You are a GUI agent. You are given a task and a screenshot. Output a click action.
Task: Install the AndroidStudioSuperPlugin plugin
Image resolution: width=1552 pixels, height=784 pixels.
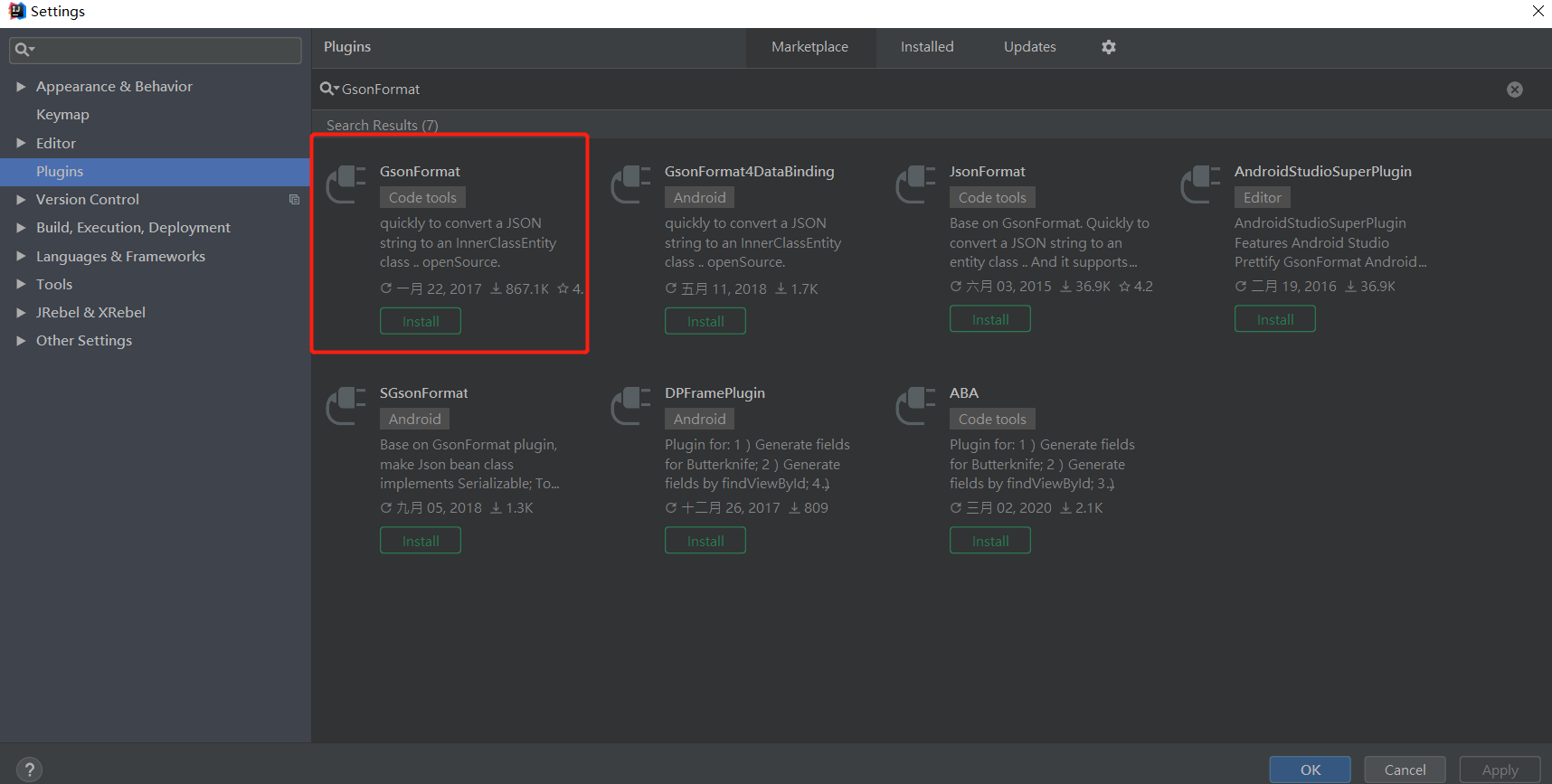coord(1275,319)
